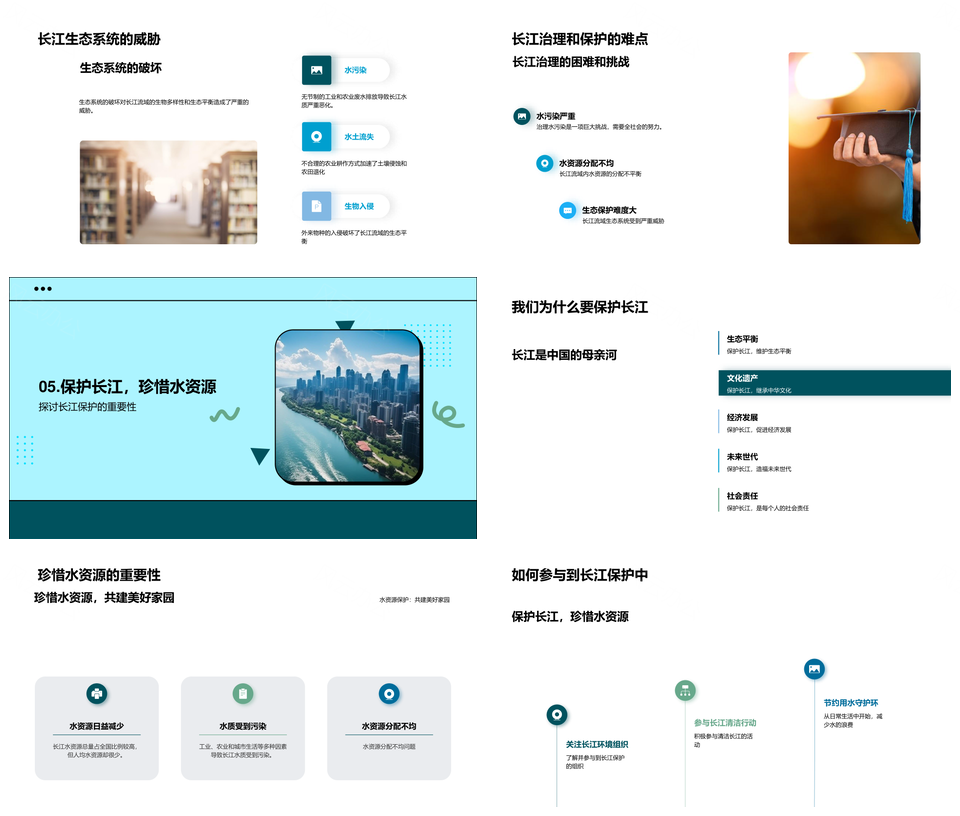Select the blurred library photo

point(168,192)
